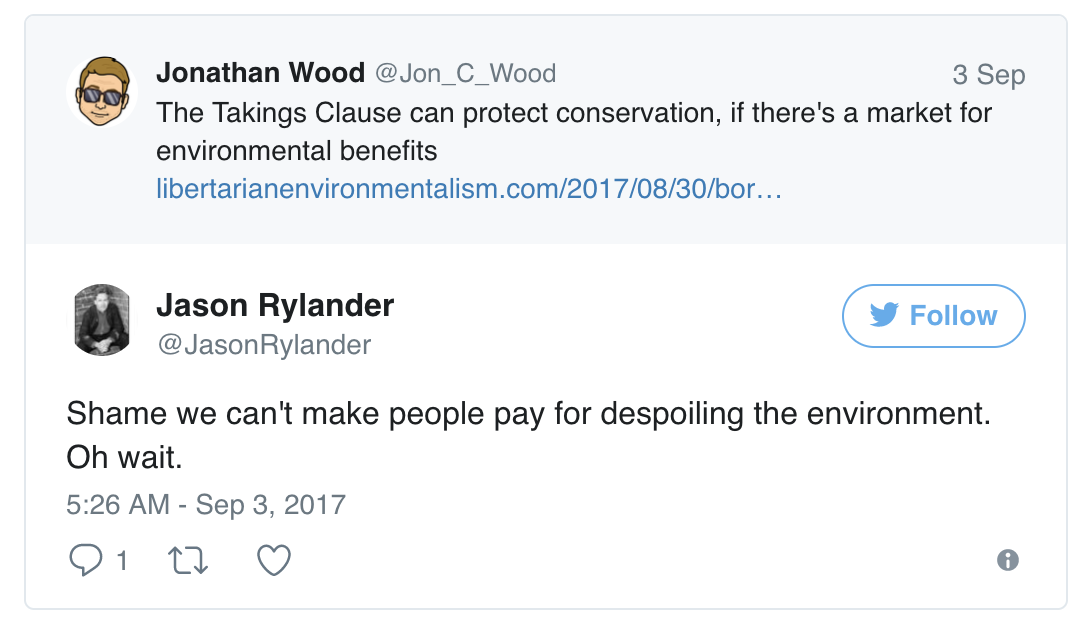Screen dimensions: 1086x634
Task: Click the reply speech bubble icon
Action: tap(85, 559)
